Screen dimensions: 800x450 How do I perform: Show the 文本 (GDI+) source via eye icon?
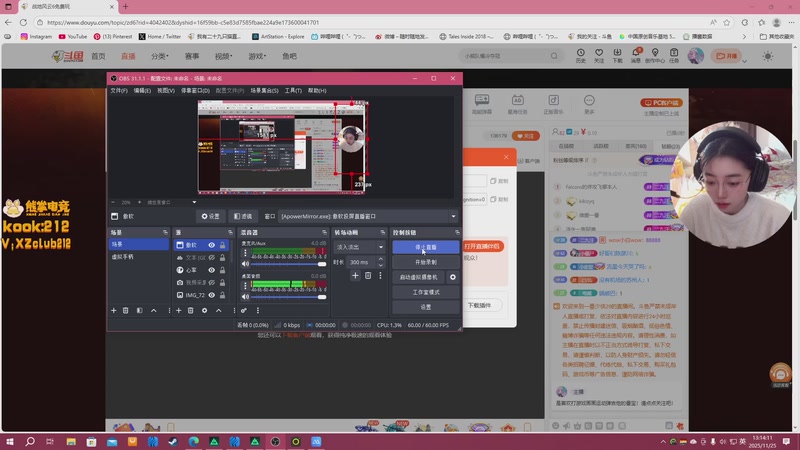coord(211,258)
